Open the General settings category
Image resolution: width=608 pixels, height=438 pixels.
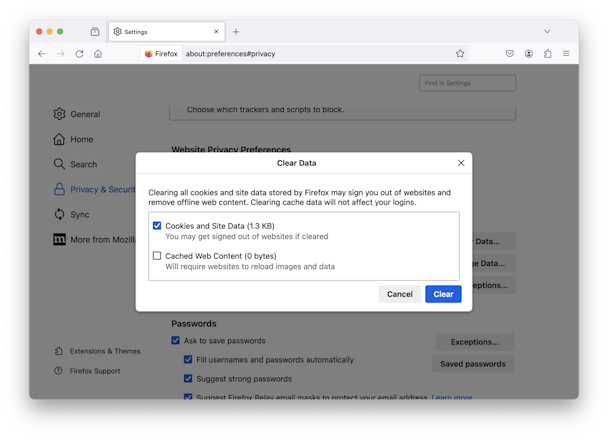click(77, 114)
